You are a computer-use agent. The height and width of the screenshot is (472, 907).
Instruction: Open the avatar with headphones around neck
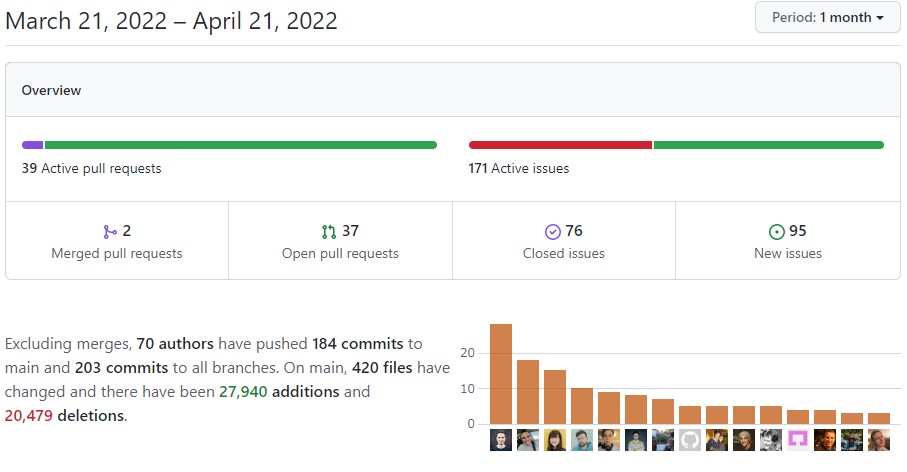[609, 440]
